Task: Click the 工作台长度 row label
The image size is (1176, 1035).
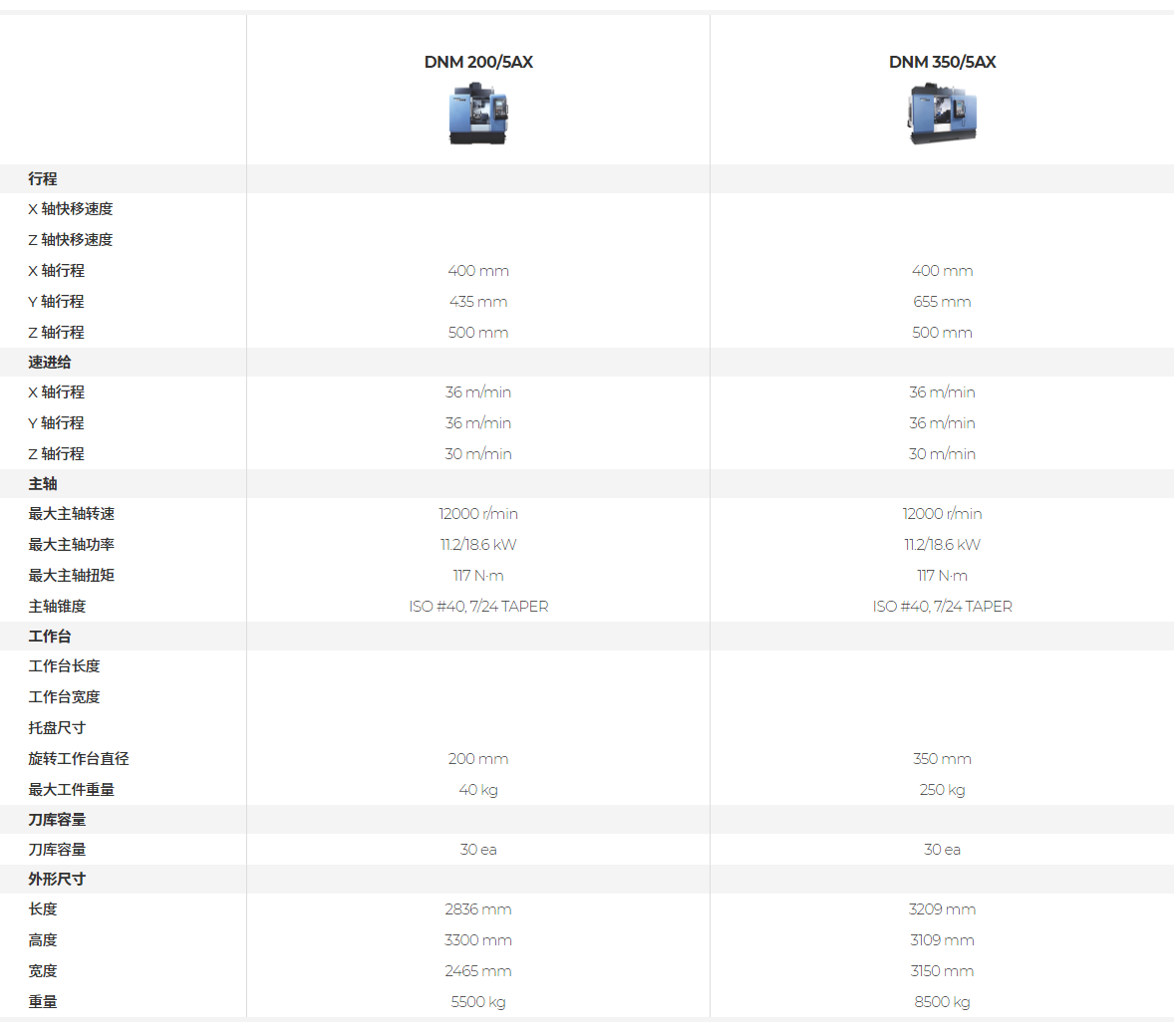Action: (64, 666)
